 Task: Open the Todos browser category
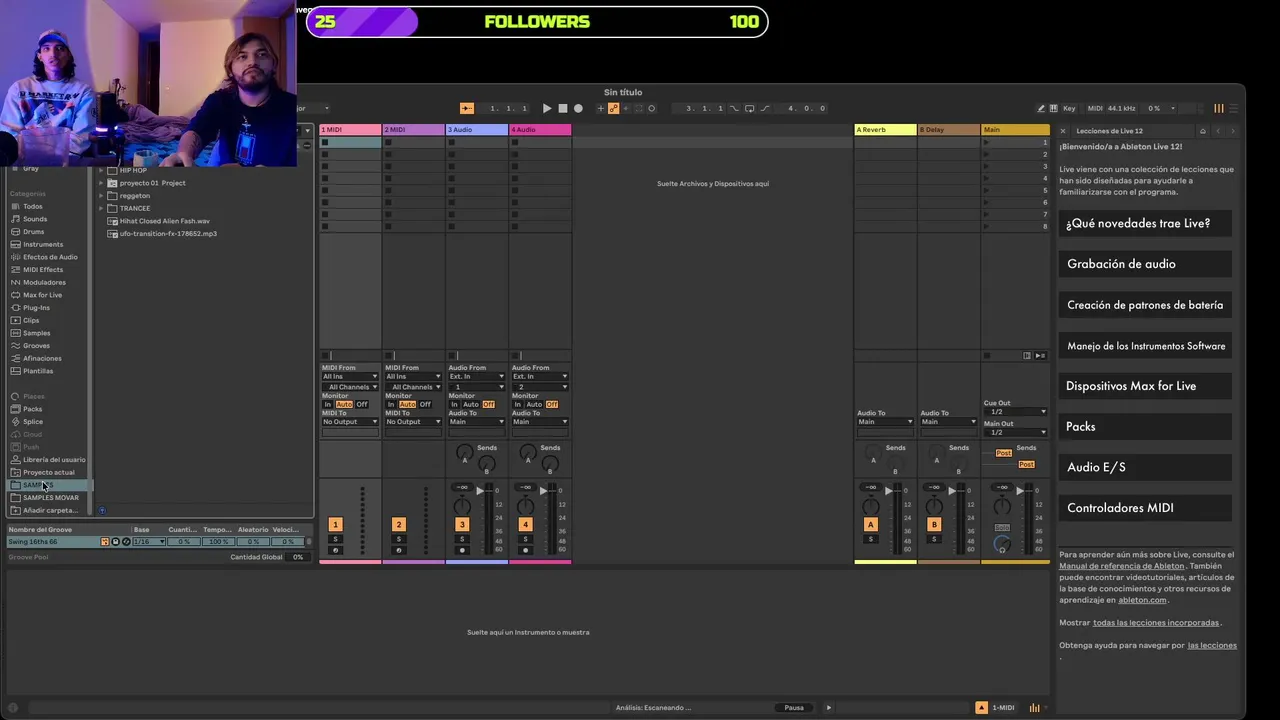pos(32,206)
